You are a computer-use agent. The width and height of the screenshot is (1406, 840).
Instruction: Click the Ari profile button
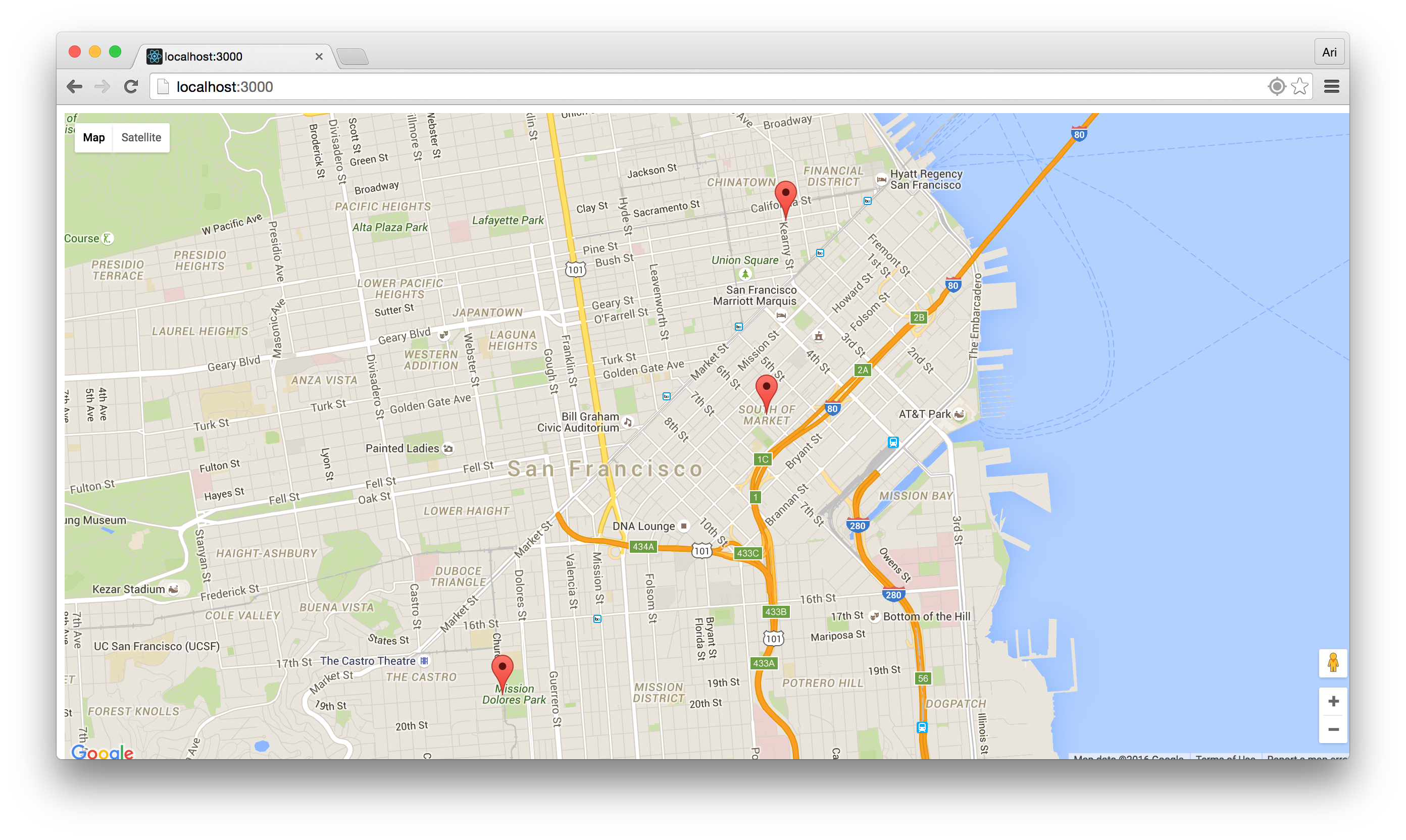1329,52
